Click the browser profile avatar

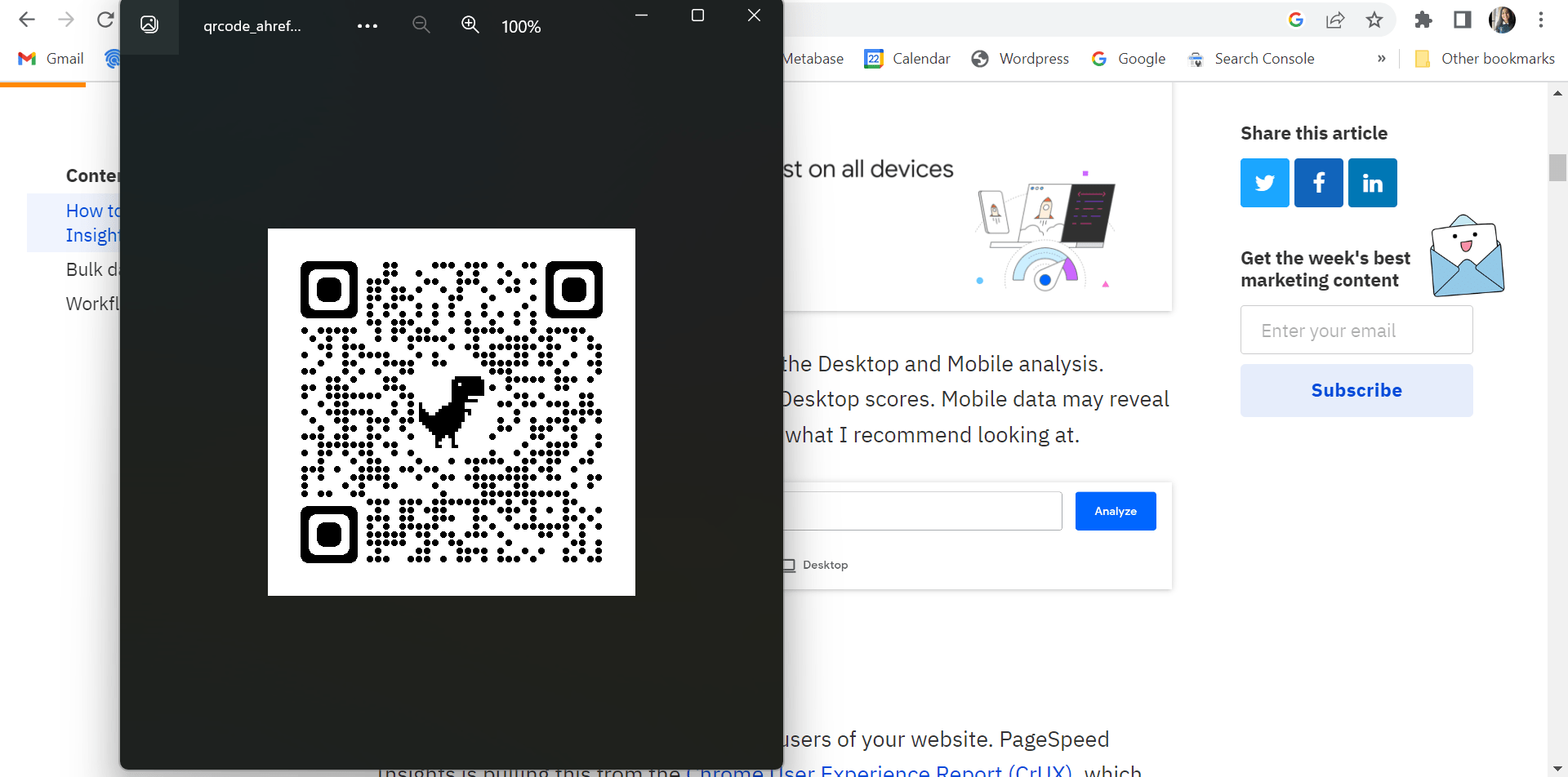(1503, 19)
